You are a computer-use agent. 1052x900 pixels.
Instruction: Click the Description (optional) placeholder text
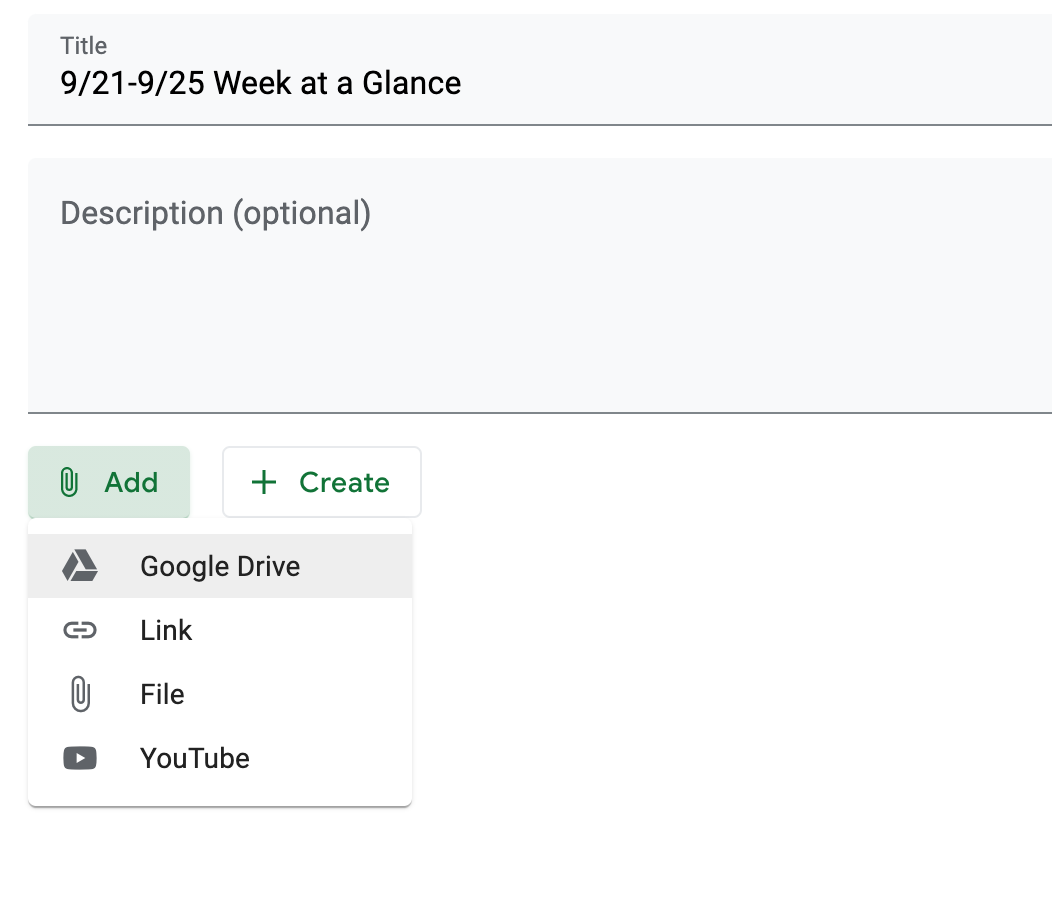pos(216,213)
